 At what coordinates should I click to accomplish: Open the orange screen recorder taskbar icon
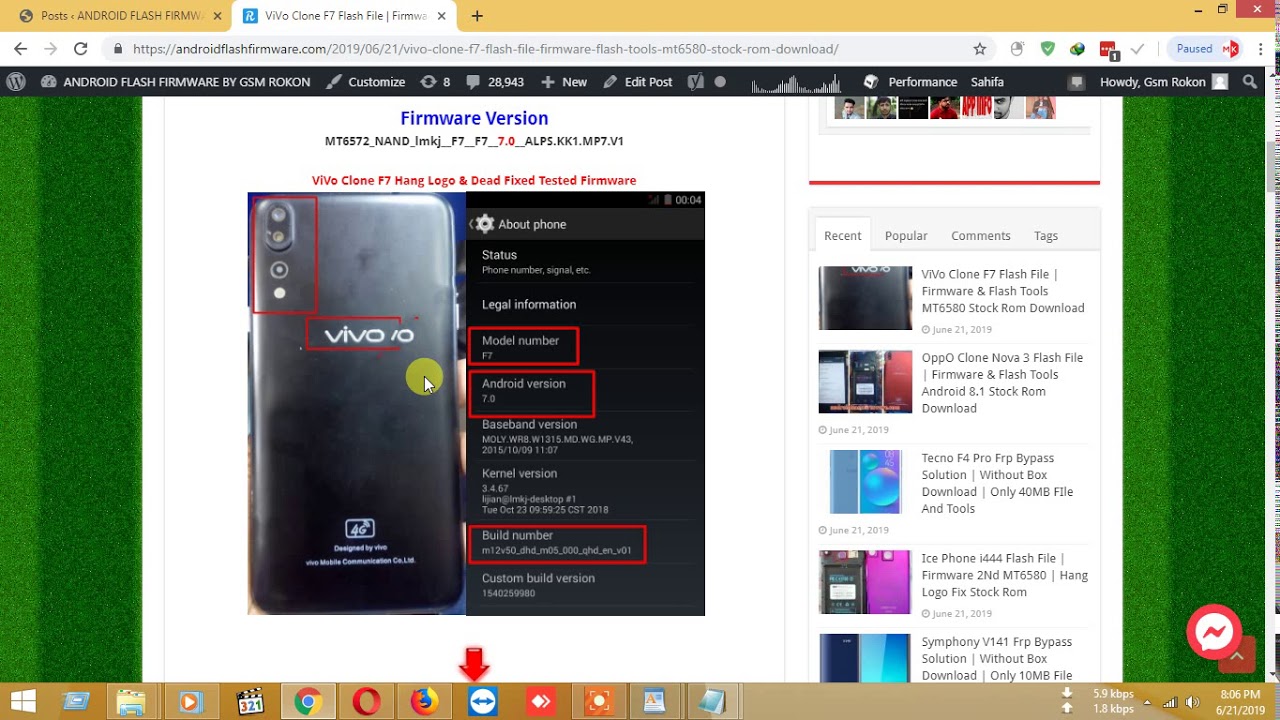tap(599, 702)
